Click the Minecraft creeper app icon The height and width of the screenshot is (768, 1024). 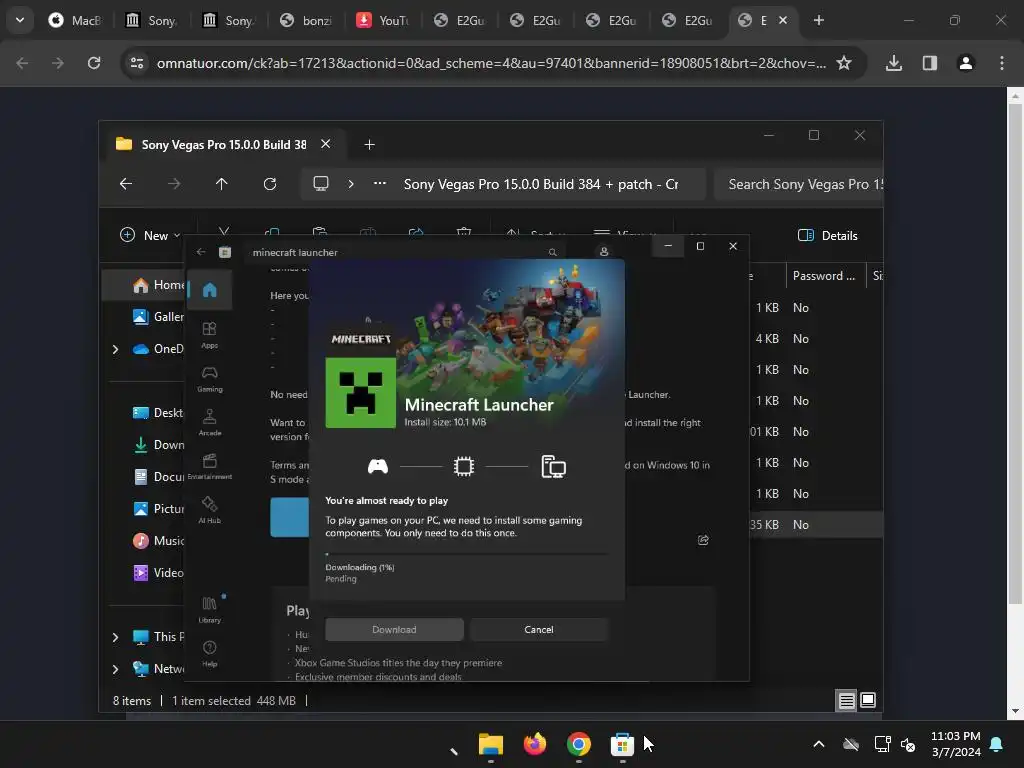[x=360, y=392]
